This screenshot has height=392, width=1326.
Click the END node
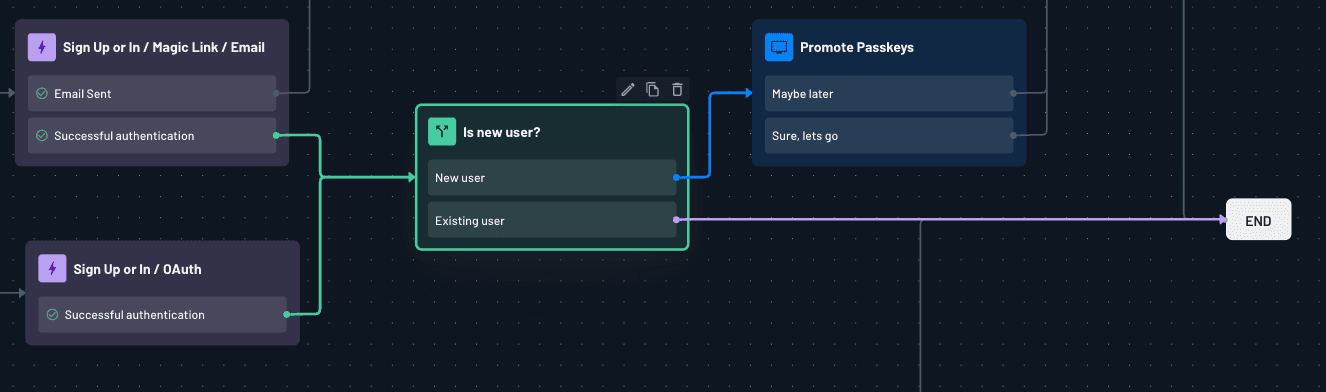tap(1258, 220)
